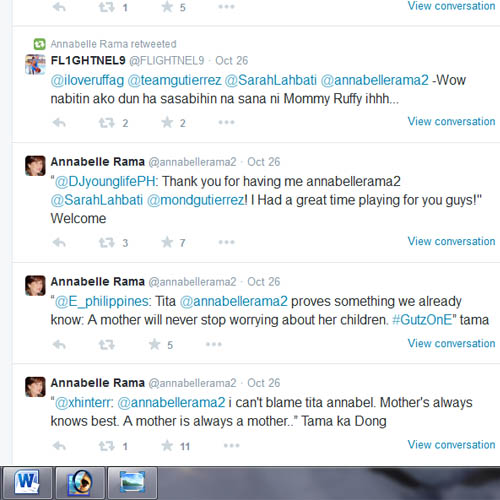
Task: Open more options on DJyounglifePH tweet
Action: pyautogui.click(x=227, y=242)
